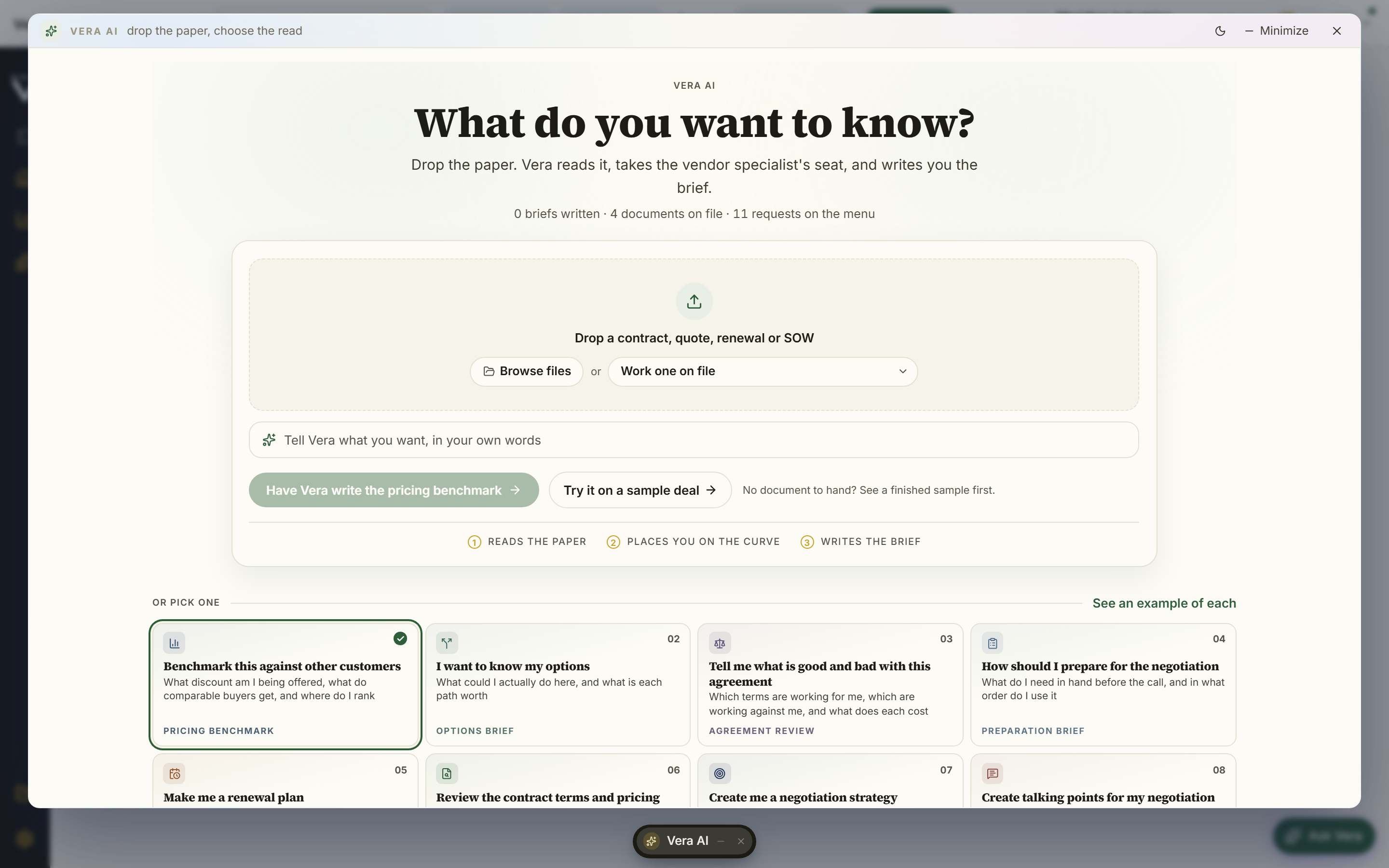Click OR PICK ONE section label
Screen dimensions: 1389x868
(186, 603)
